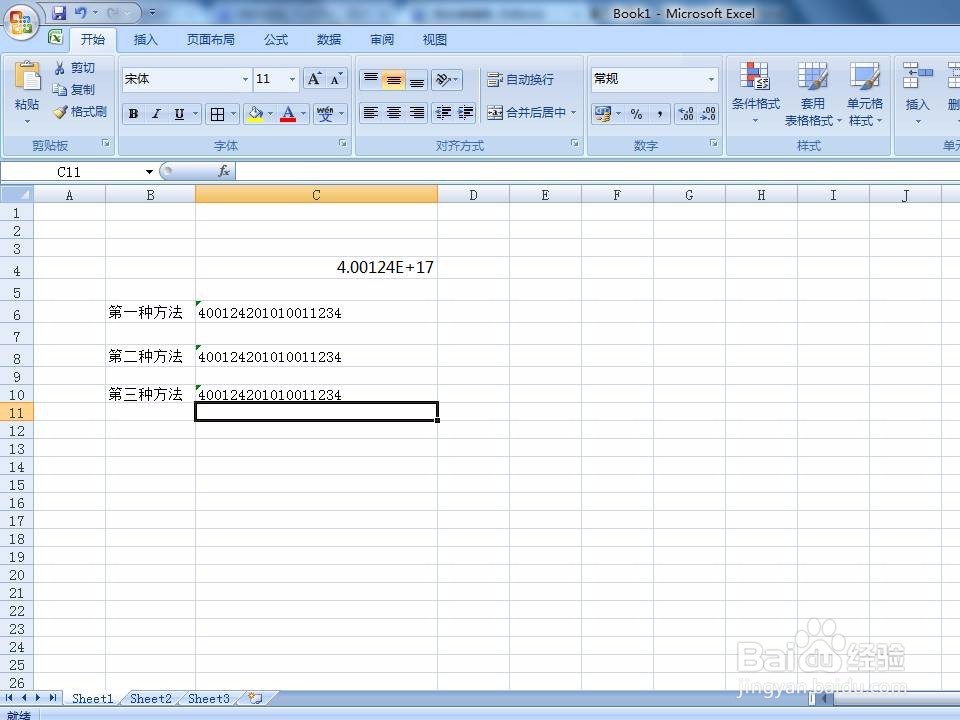Switch to Sheet2 tab

click(151, 699)
